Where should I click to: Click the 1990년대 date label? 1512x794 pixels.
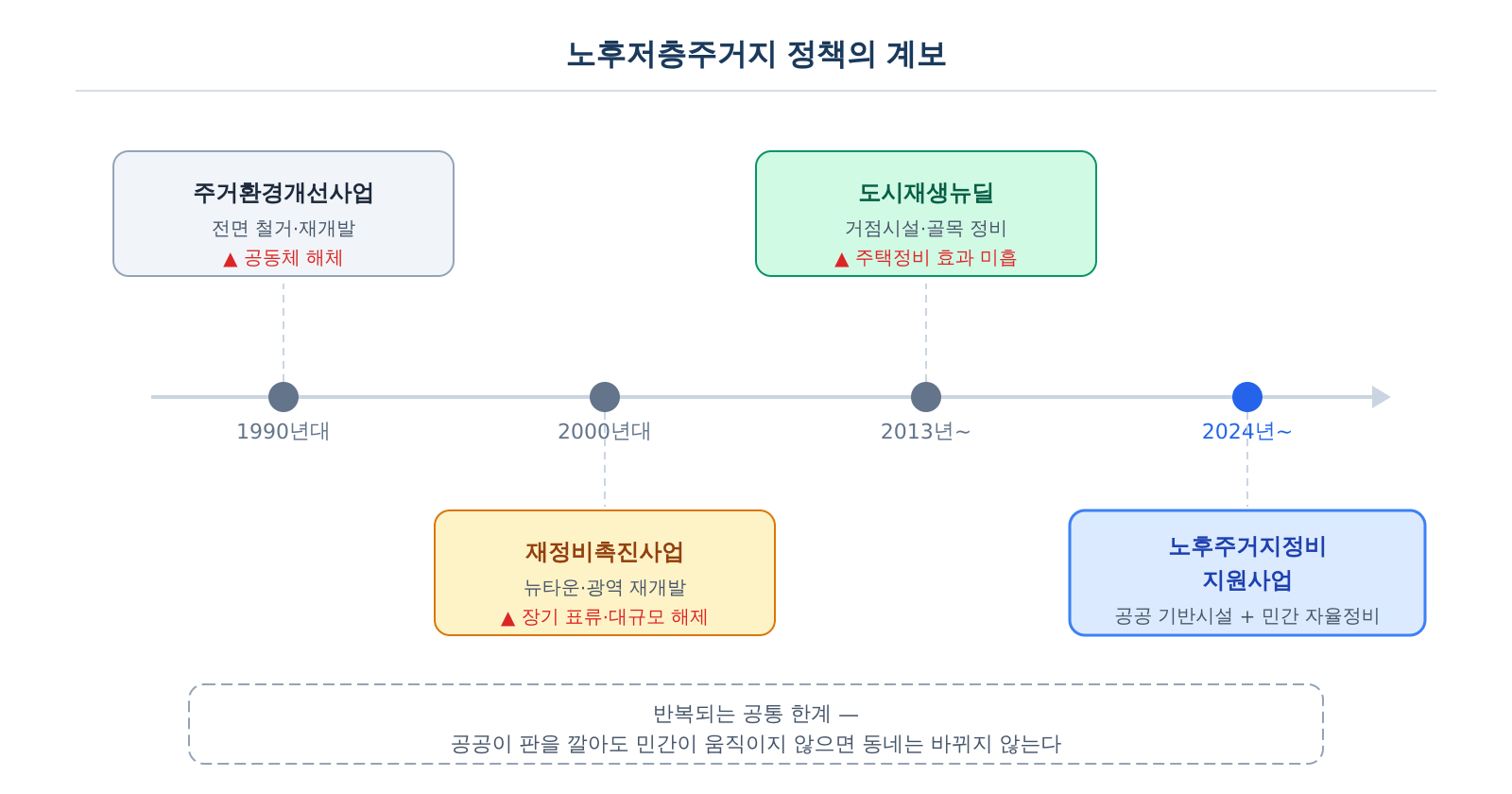pos(283,432)
